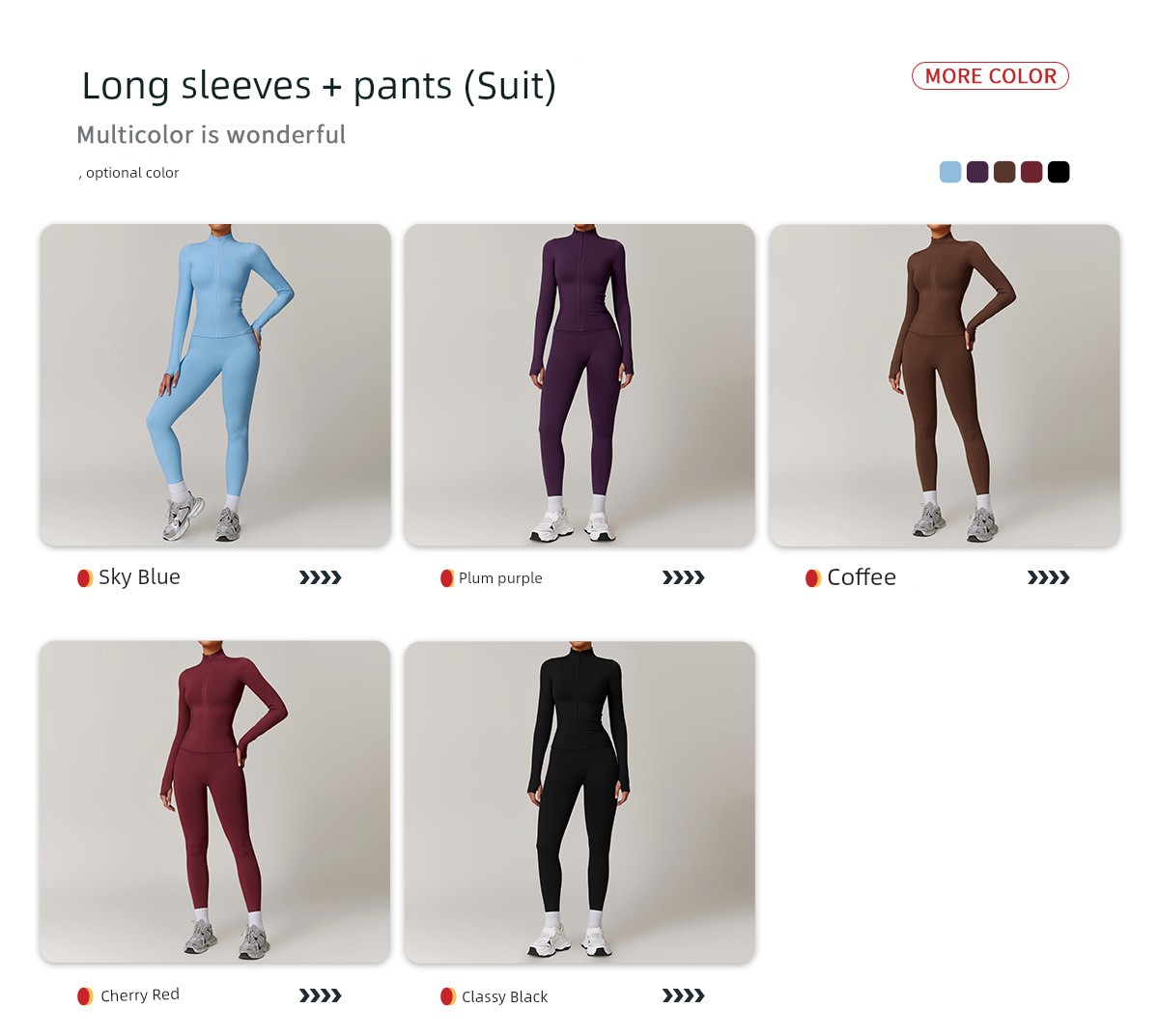Select the sky blue color swatch
The image size is (1159, 1036).
950,172
